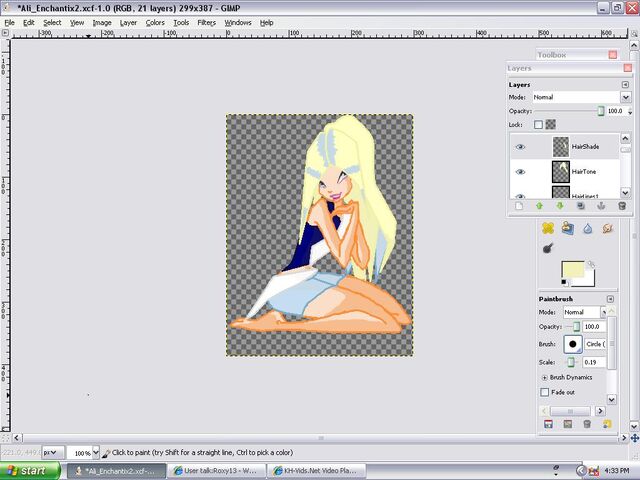Viewport: 640px width, 480px height.
Task: Click the layer Opacity slider handle
Action: (x=600, y=111)
